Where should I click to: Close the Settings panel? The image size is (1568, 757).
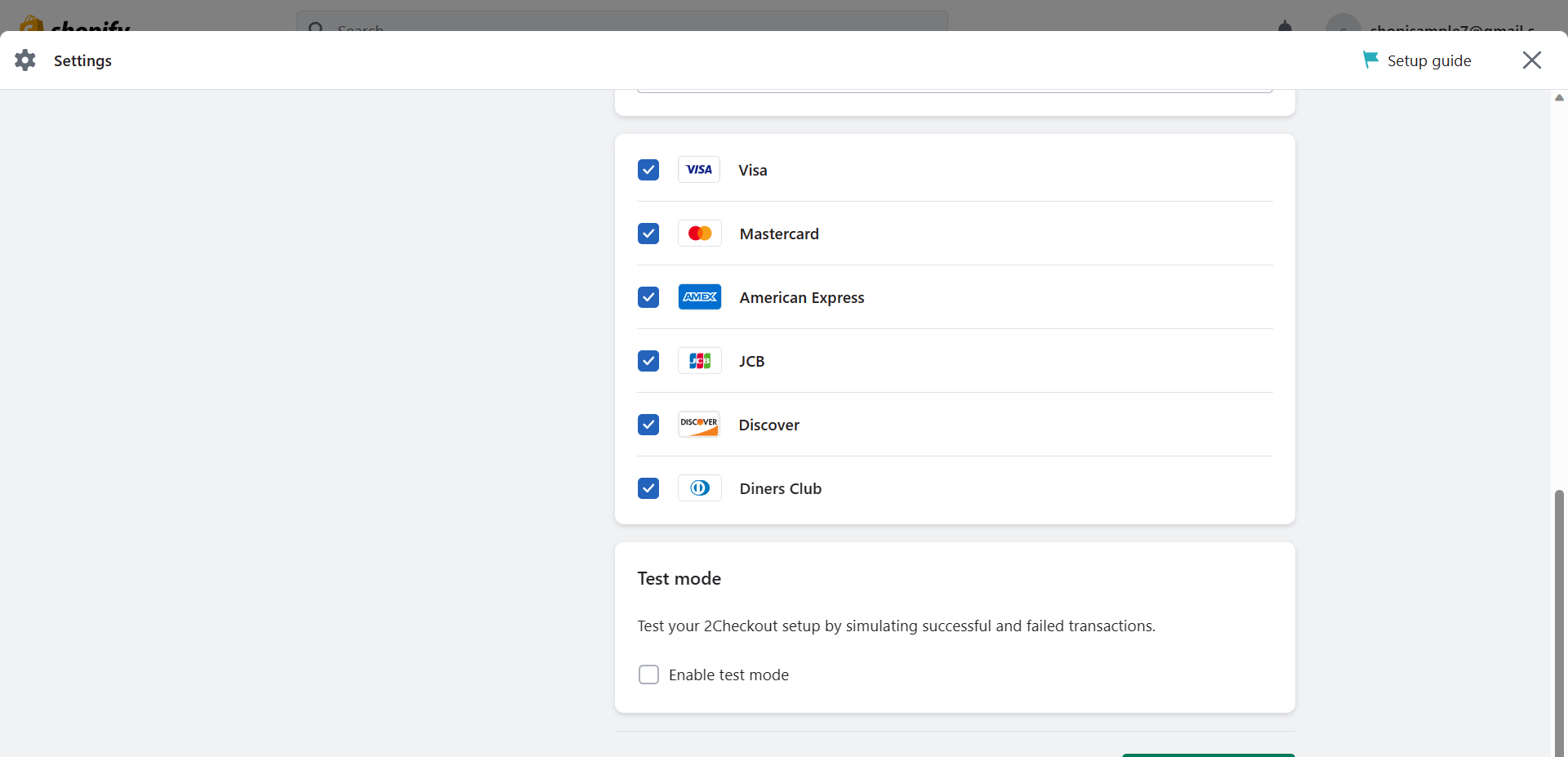click(x=1532, y=60)
